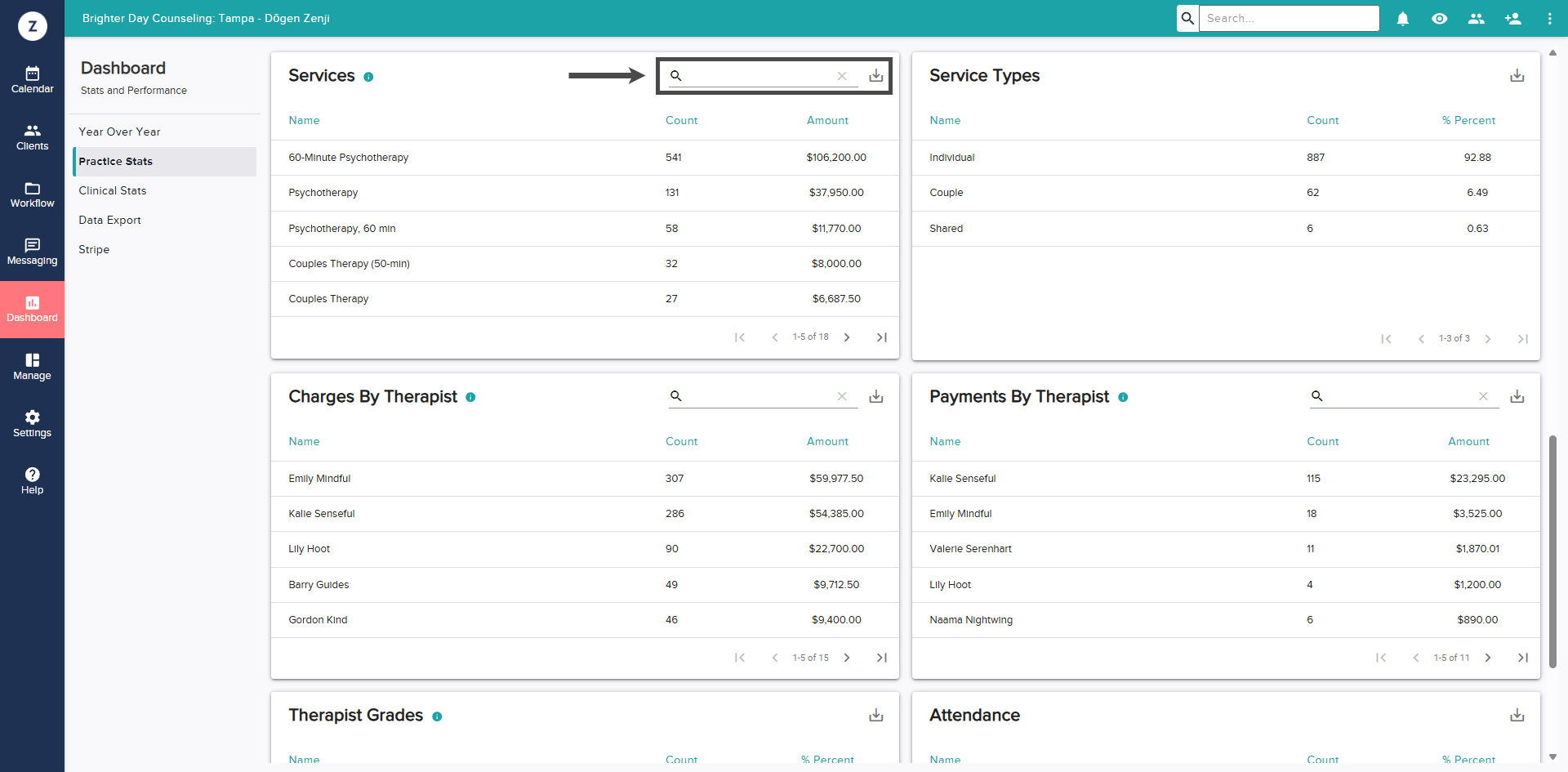This screenshot has height=772, width=1568.
Task: Click the Charges By Therapist info icon
Action: (x=470, y=397)
